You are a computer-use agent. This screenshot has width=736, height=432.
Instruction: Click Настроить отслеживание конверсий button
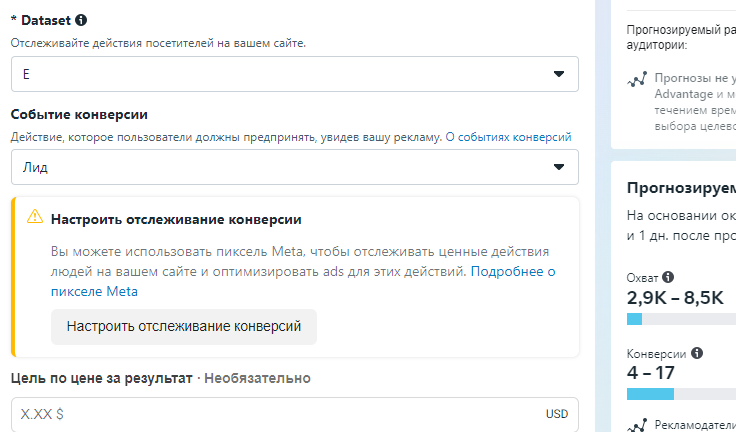click(x=184, y=327)
